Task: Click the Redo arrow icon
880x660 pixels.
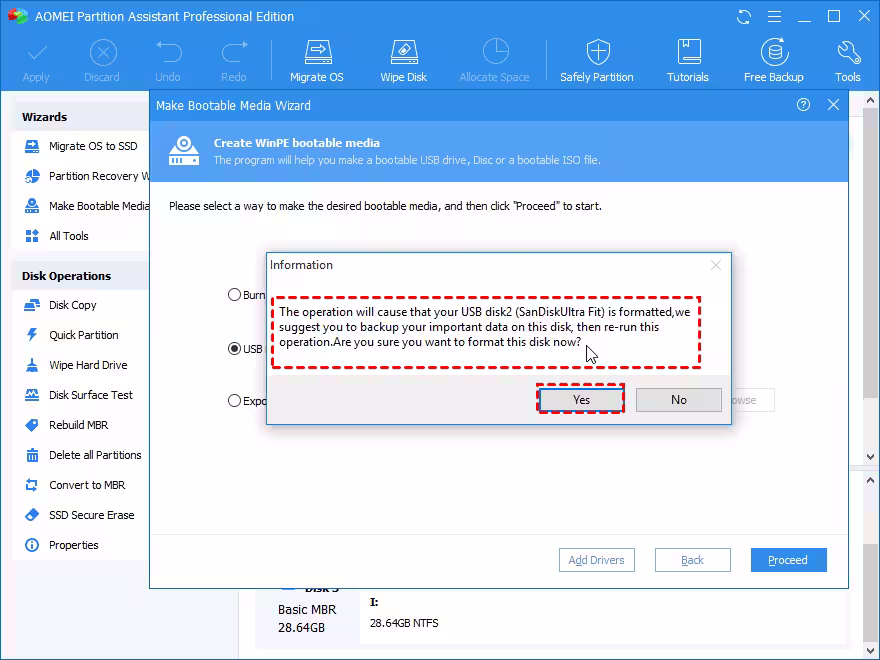Action: click(234, 53)
